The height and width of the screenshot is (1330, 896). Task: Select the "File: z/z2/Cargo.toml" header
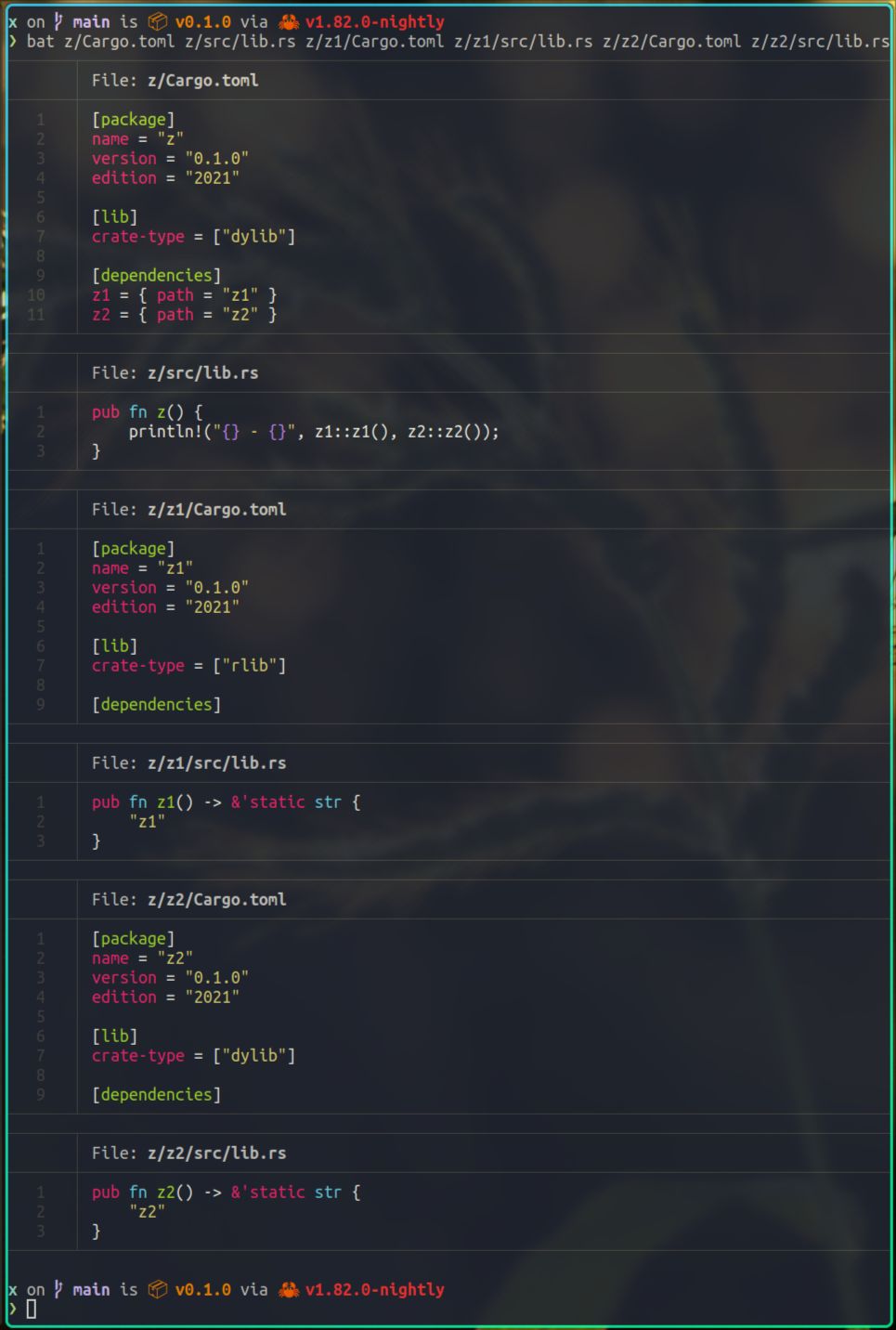coord(188,900)
